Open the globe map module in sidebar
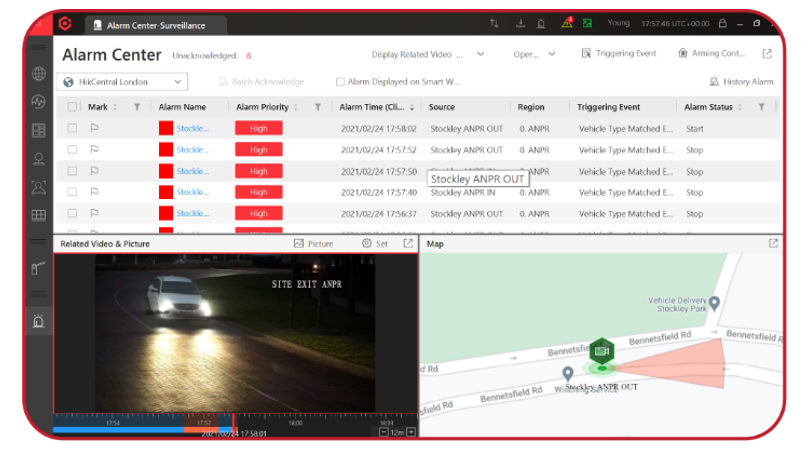This screenshot has height=450, width=808. (39, 74)
